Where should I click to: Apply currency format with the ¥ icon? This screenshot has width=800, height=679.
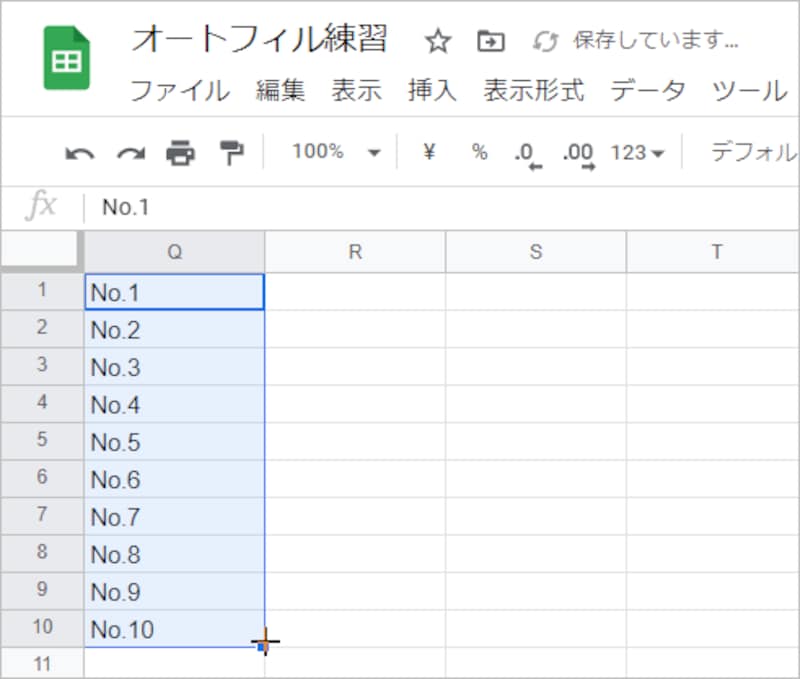tap(428, 152)
